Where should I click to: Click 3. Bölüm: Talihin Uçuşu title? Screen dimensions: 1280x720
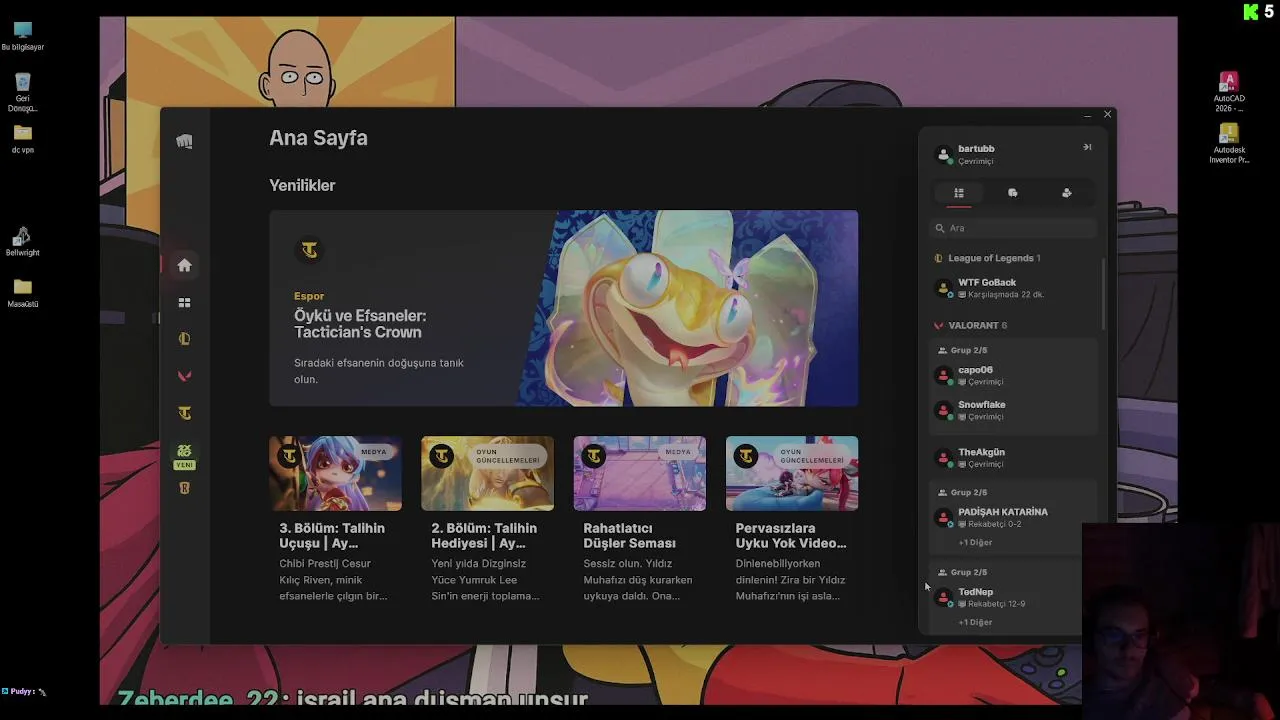(332, 535)
